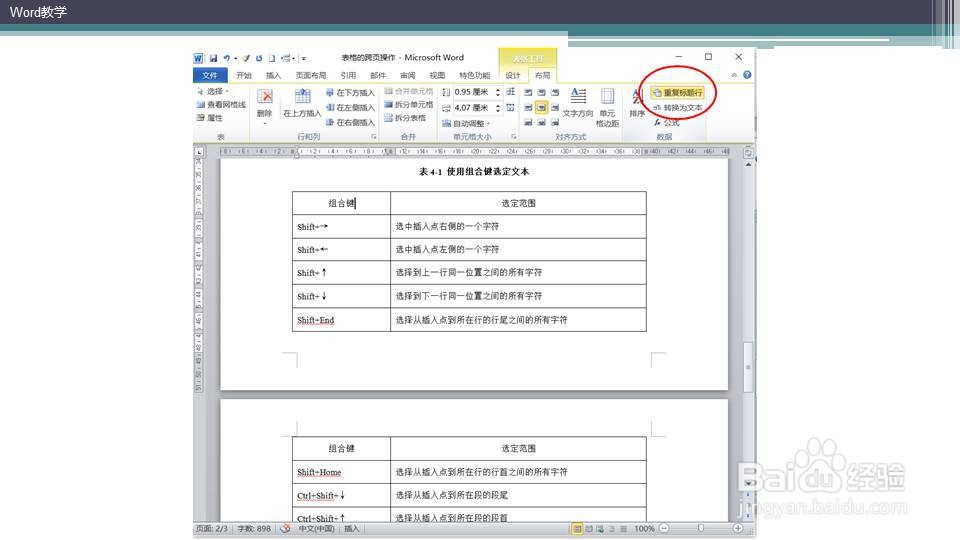The image size is (960, 540).
Task: Click zoom in plus button
Action: [x=738, y=528]
